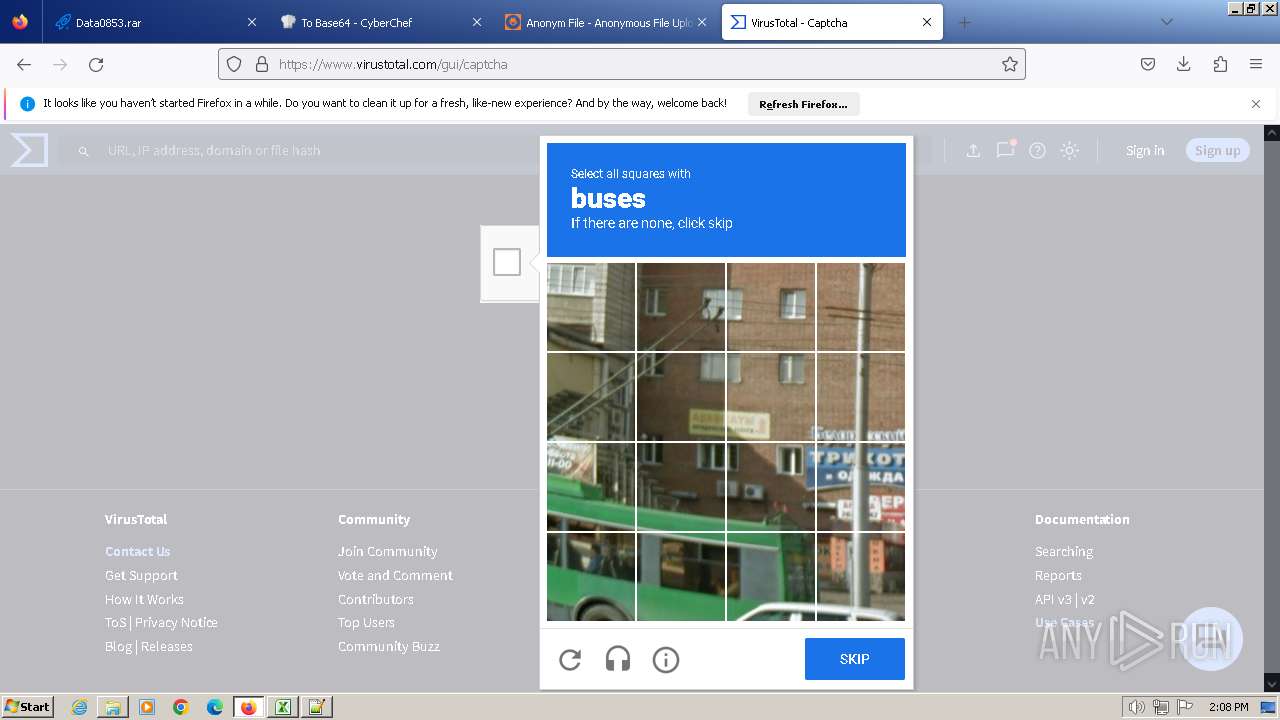Open Excel from taskbar
The width and height of the screenshot is (1280, 720).
click(283, 707)
